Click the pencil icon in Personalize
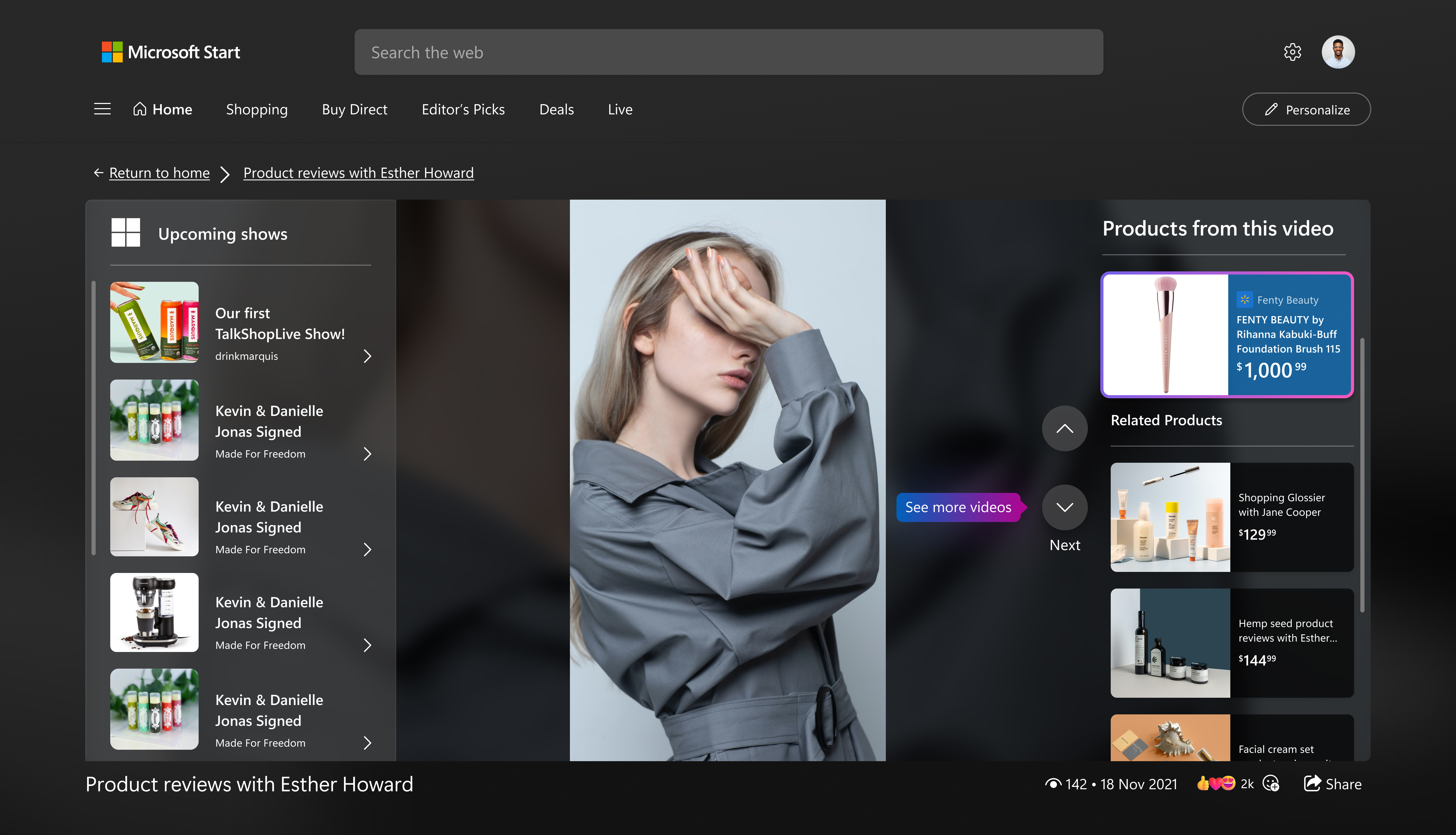 tap(1271, 109)
